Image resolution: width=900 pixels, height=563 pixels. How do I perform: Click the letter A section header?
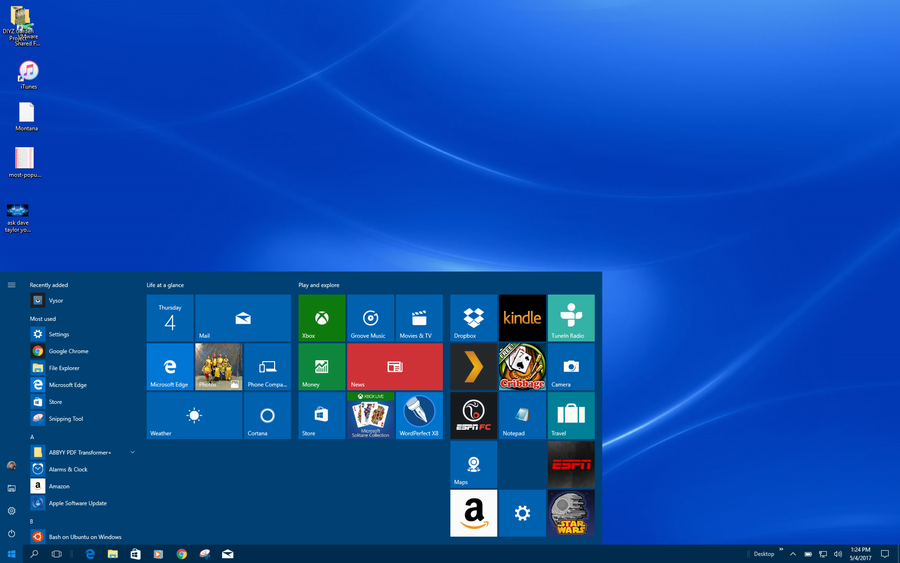pos(32,437)
